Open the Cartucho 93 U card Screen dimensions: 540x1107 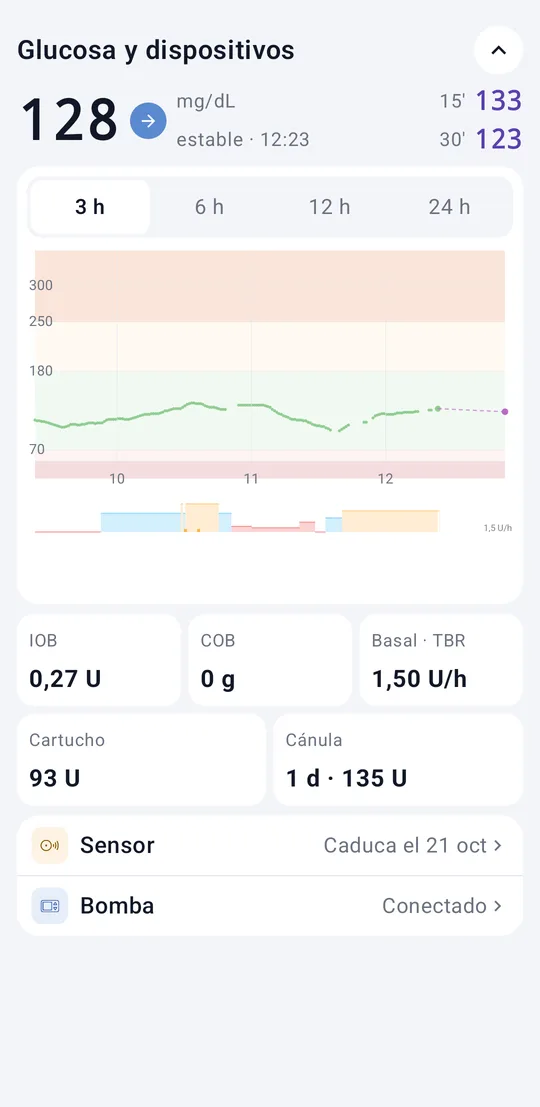[x=141, y=760]
